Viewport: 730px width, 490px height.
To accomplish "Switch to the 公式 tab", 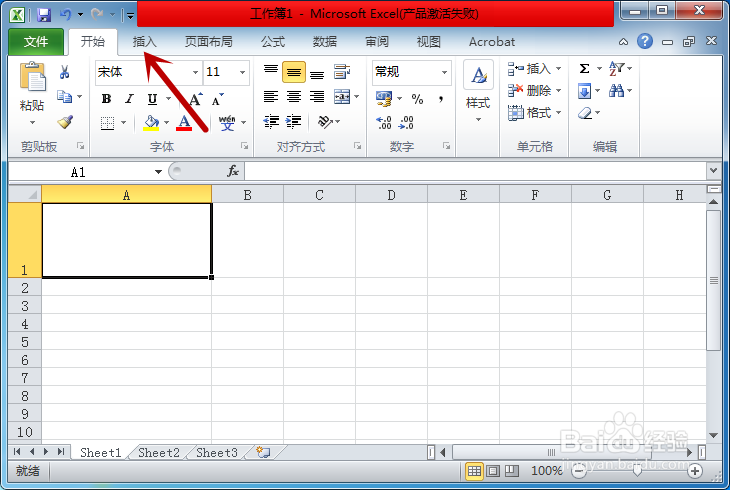I will 273,42.
